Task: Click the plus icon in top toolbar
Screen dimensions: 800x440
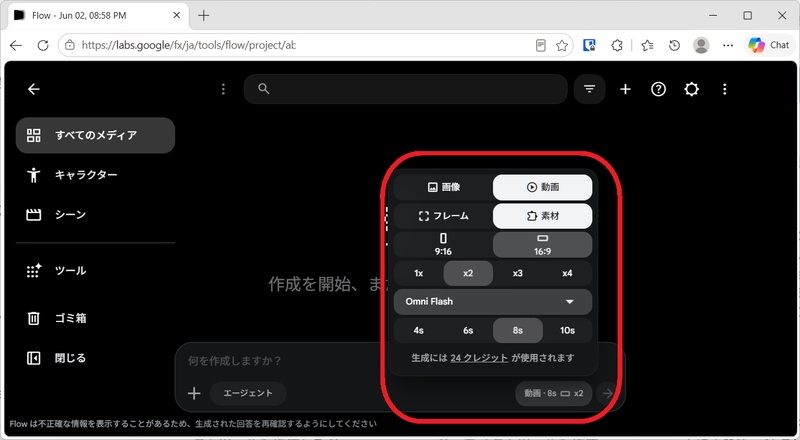Action: (x=625, y=89)
